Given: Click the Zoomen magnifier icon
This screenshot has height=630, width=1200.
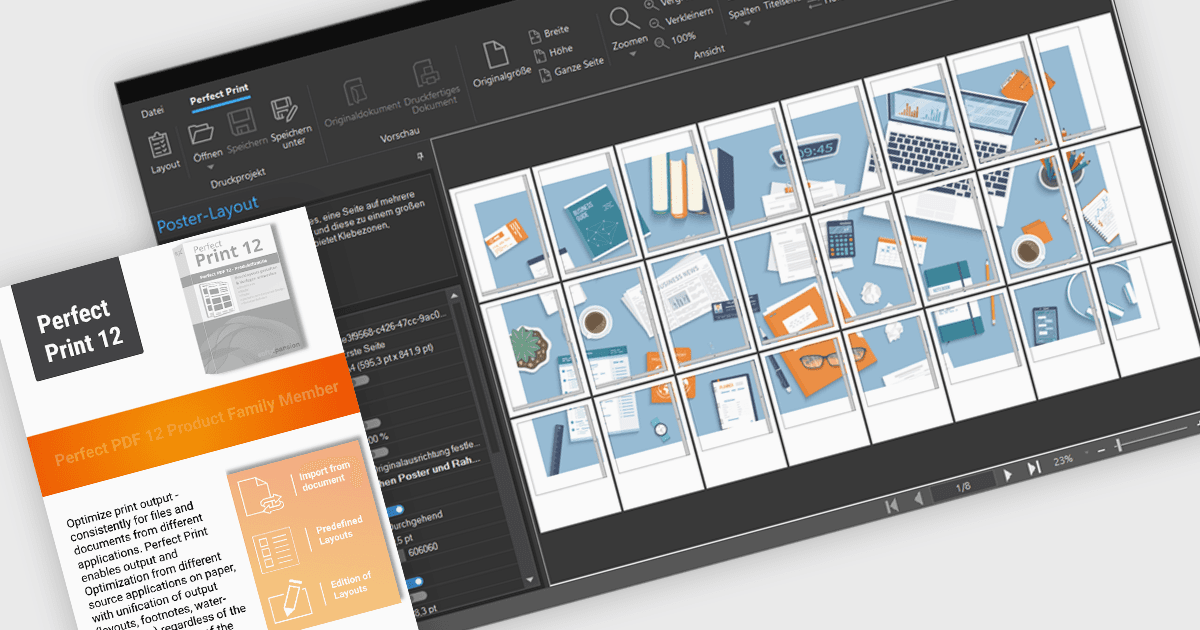Looking at the screenshot, I should click(x=625, y=19).
